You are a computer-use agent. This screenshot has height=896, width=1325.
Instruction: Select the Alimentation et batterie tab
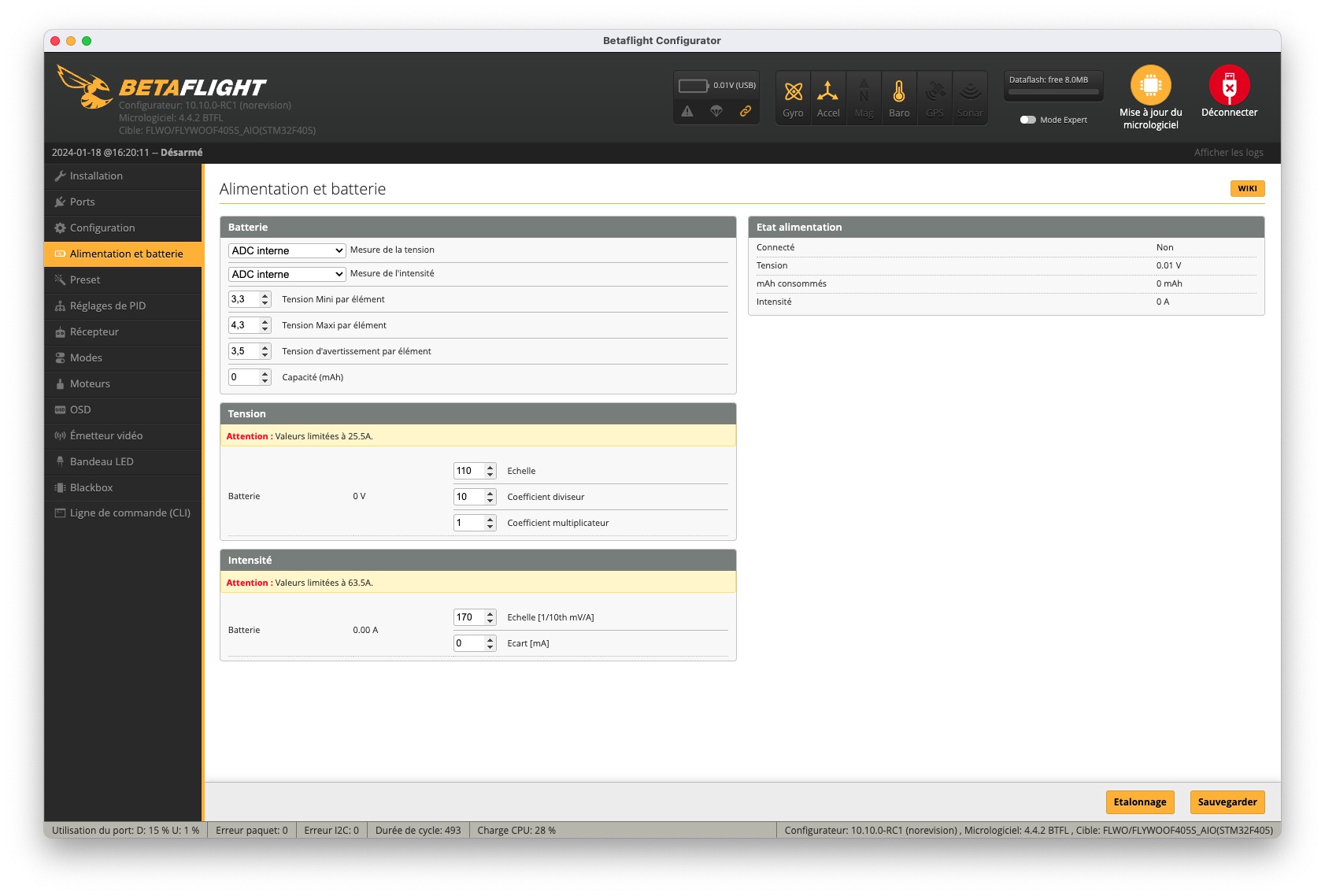[x=123, y=254]
